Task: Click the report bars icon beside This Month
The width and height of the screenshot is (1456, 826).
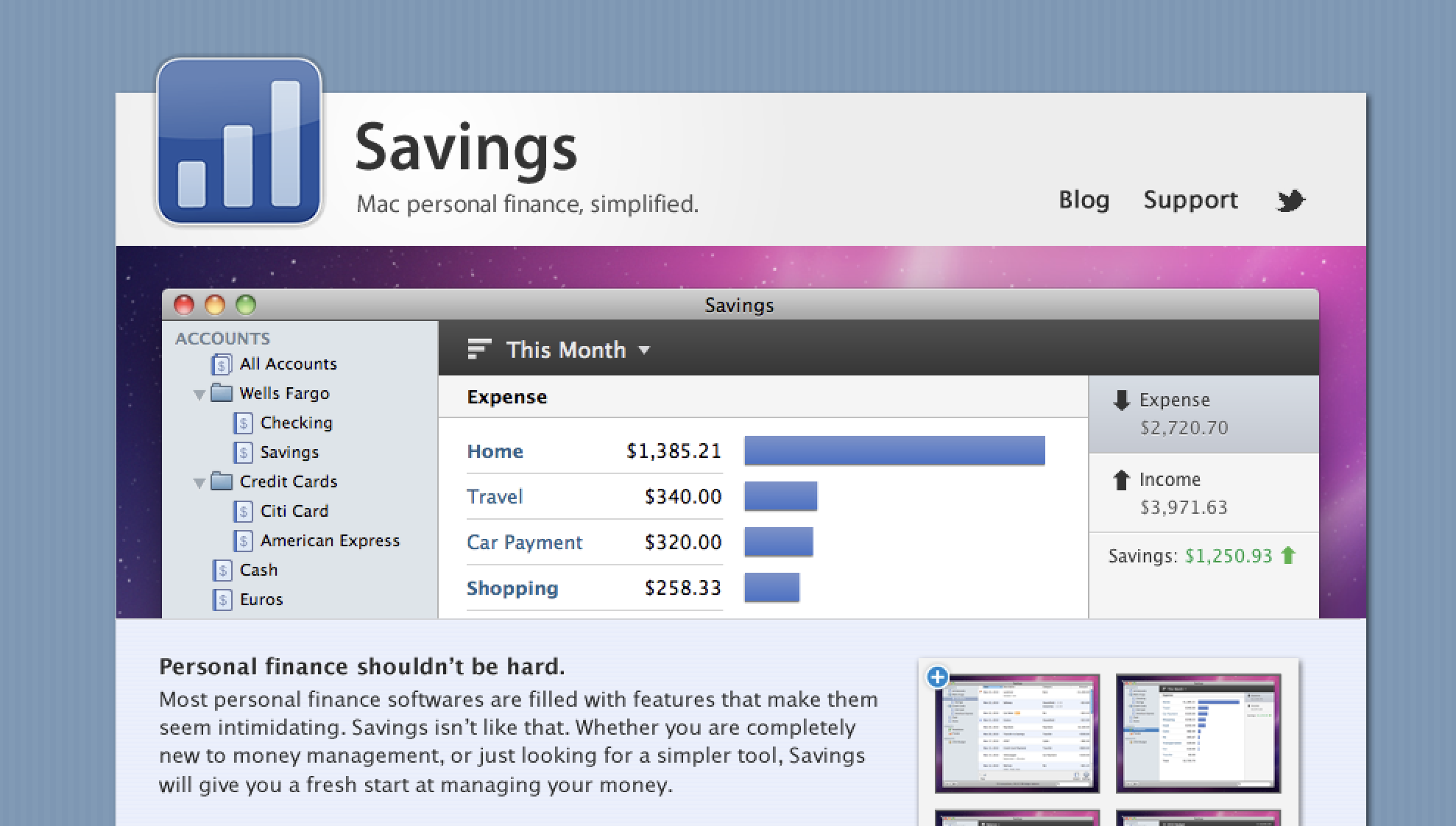Action: (x=479, y=349)
